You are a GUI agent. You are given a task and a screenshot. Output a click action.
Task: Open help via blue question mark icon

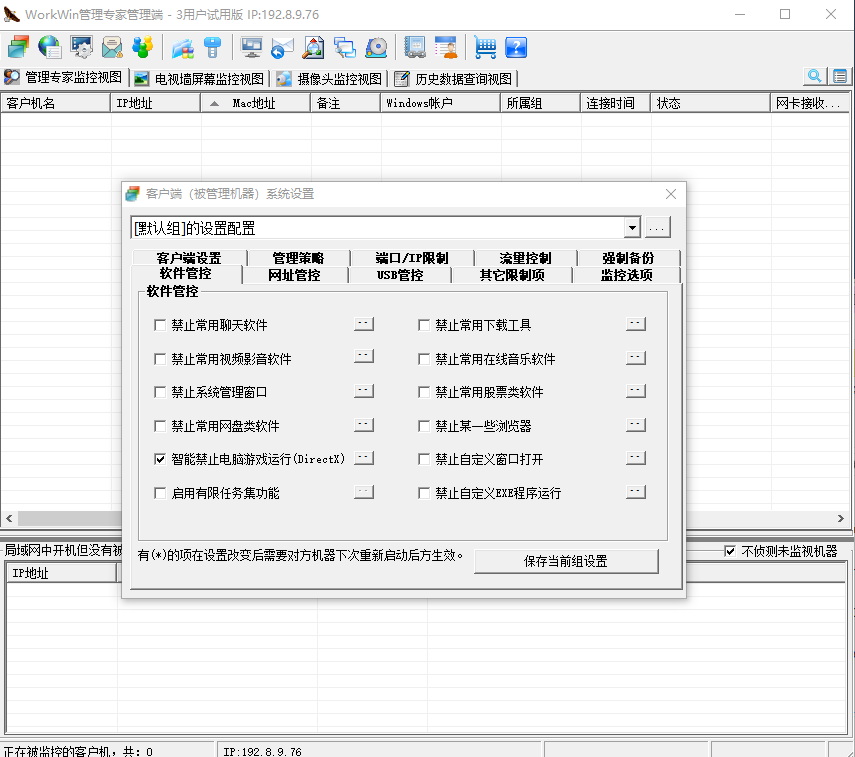point(515,47)
